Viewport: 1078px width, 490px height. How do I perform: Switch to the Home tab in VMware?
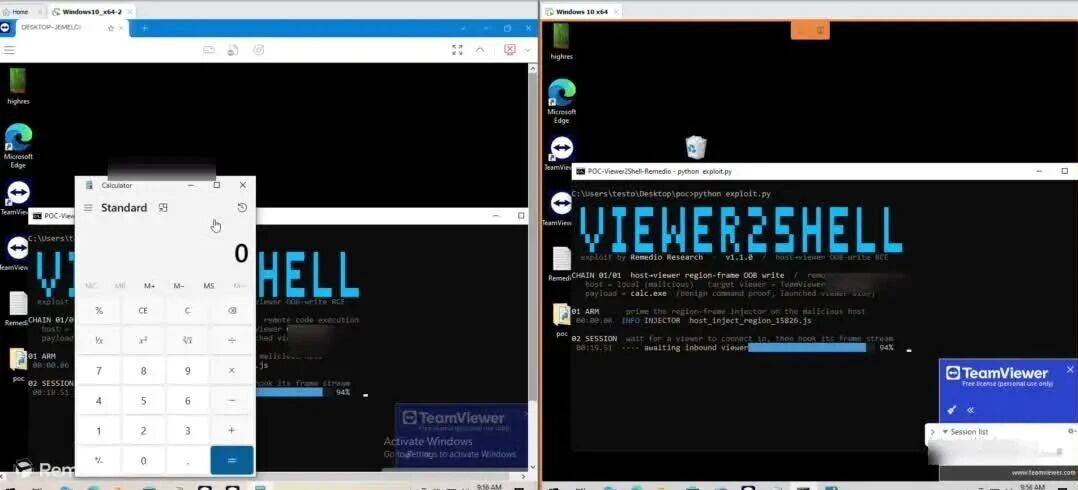pos(16,12)
